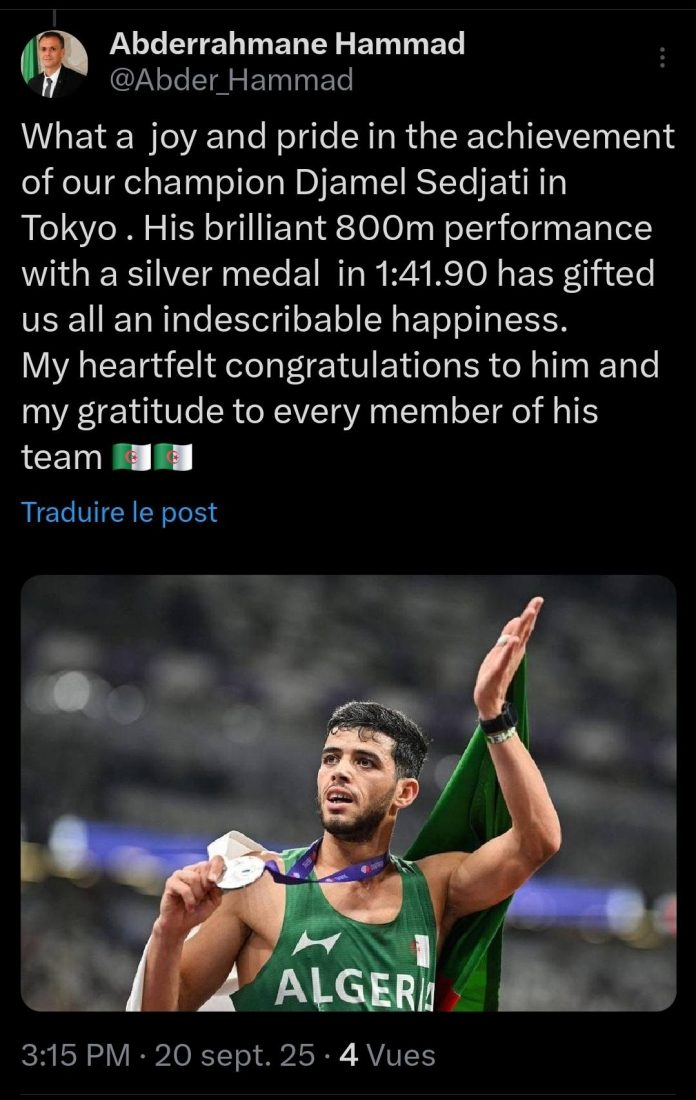Click Traduire le post to translate
The width and height of the screenshot is (696, 1100).
(x=119, y=513)
